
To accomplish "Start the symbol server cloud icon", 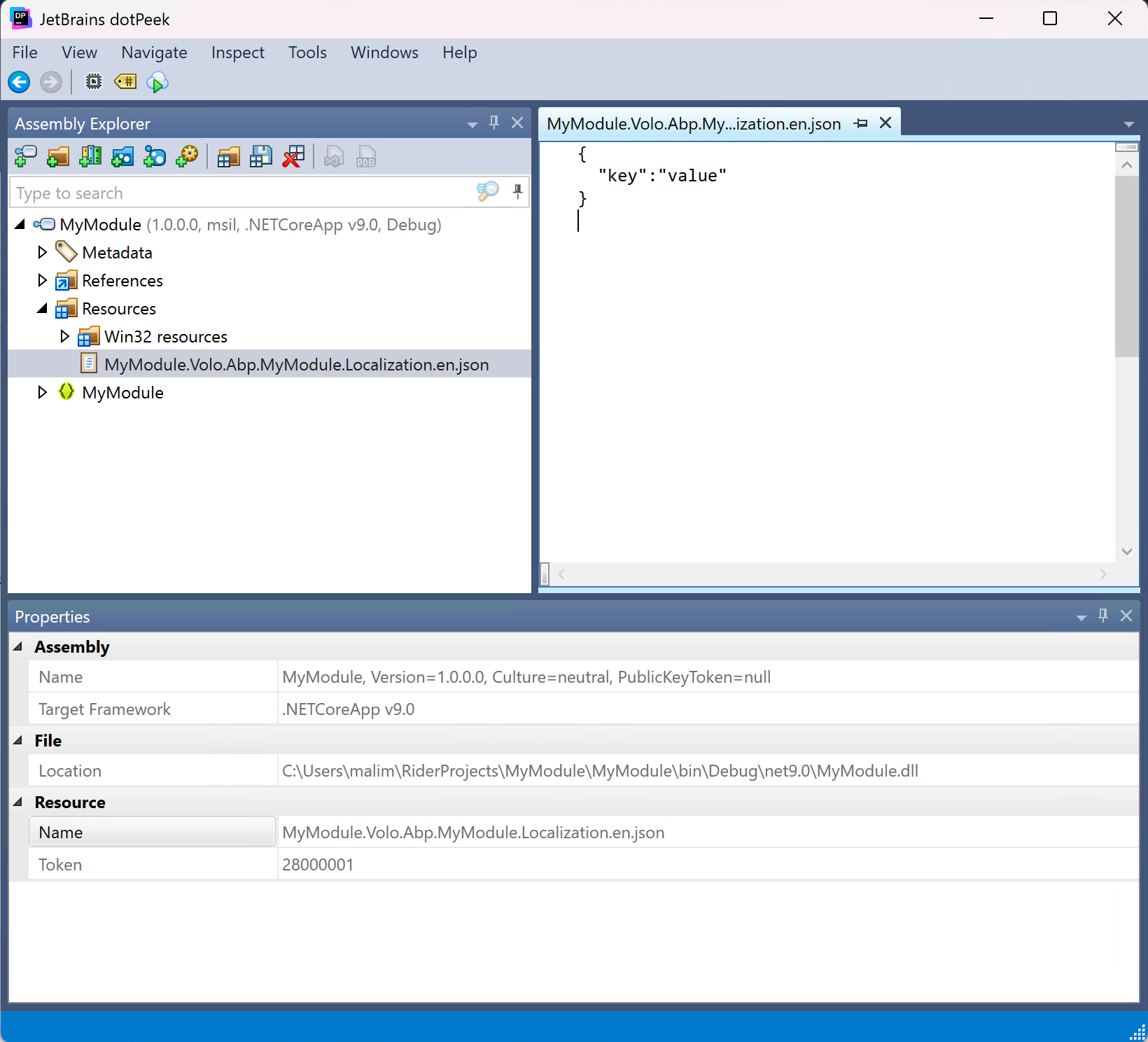I will click(157, 83).
